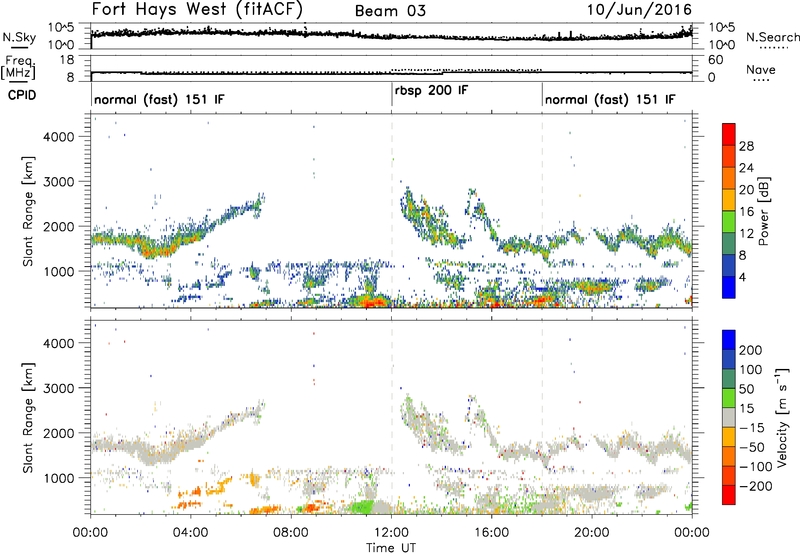Viewport: 800px width, 554px height.
Task: Click the 'Nave' legend label
Action: coord(760,69)
